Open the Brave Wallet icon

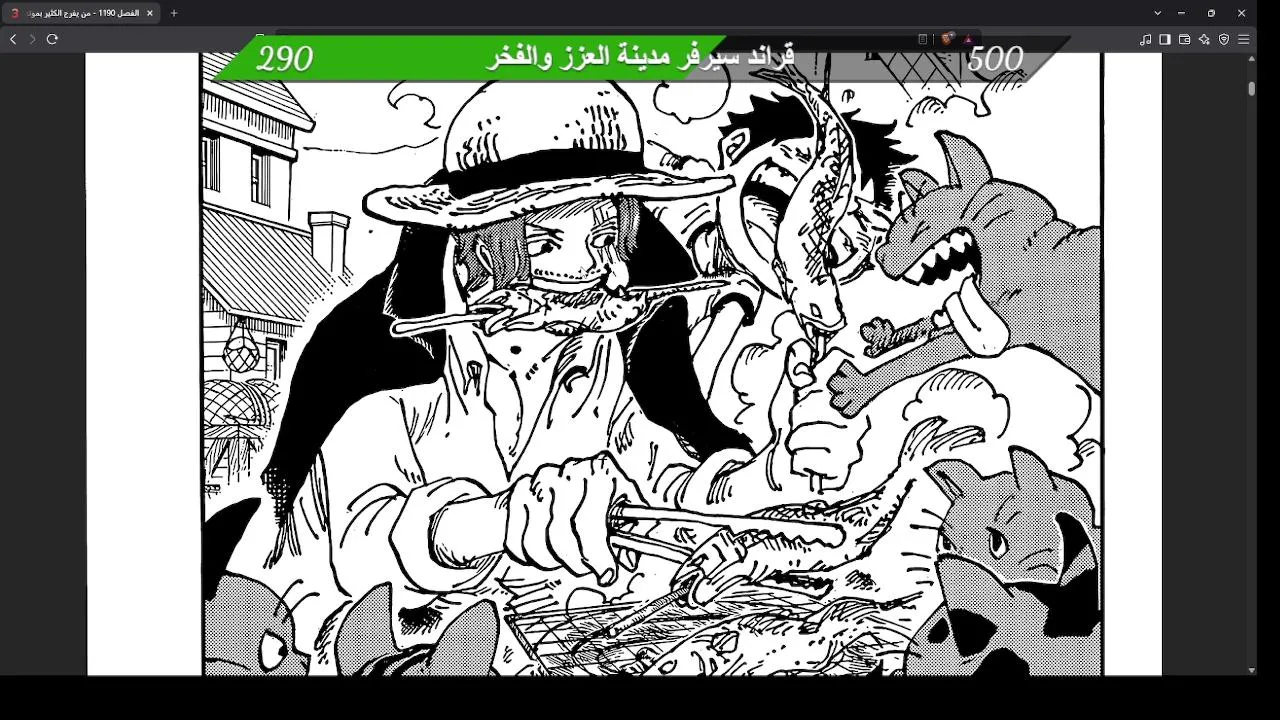(1185, 39)
